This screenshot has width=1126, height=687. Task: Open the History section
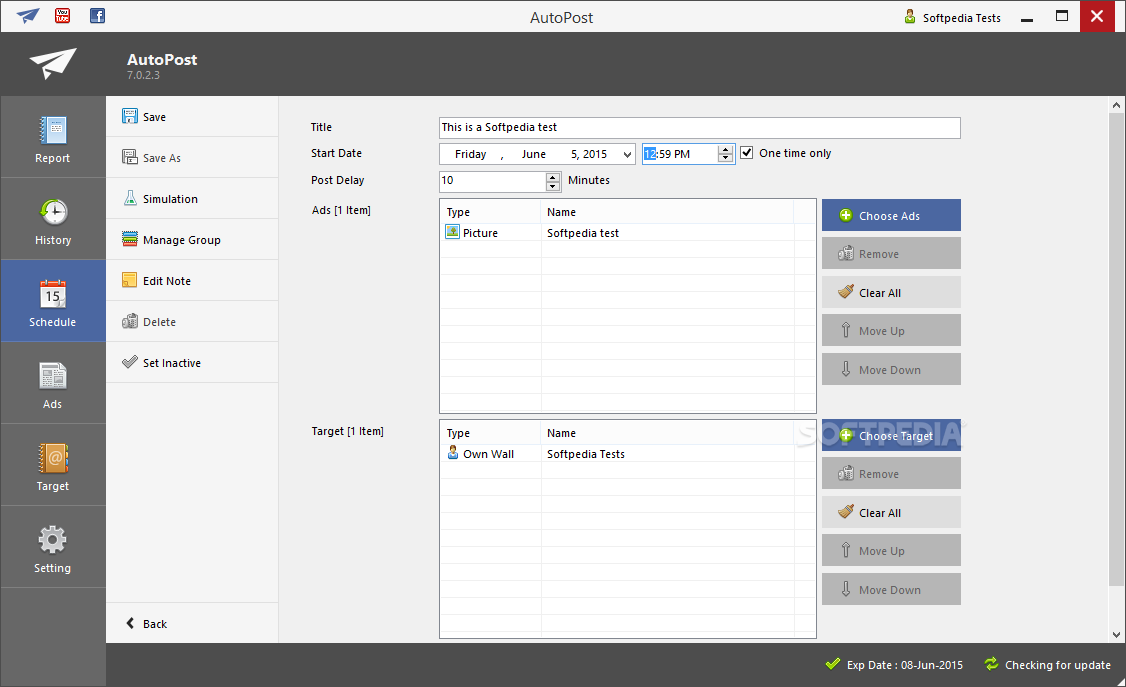(x=53, y=219)
